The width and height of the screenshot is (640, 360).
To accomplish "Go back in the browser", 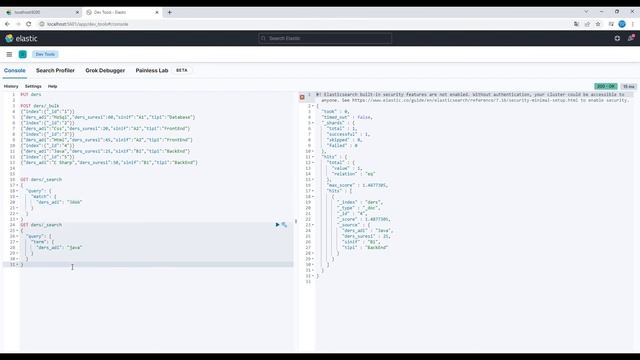I will click(7, 24).
